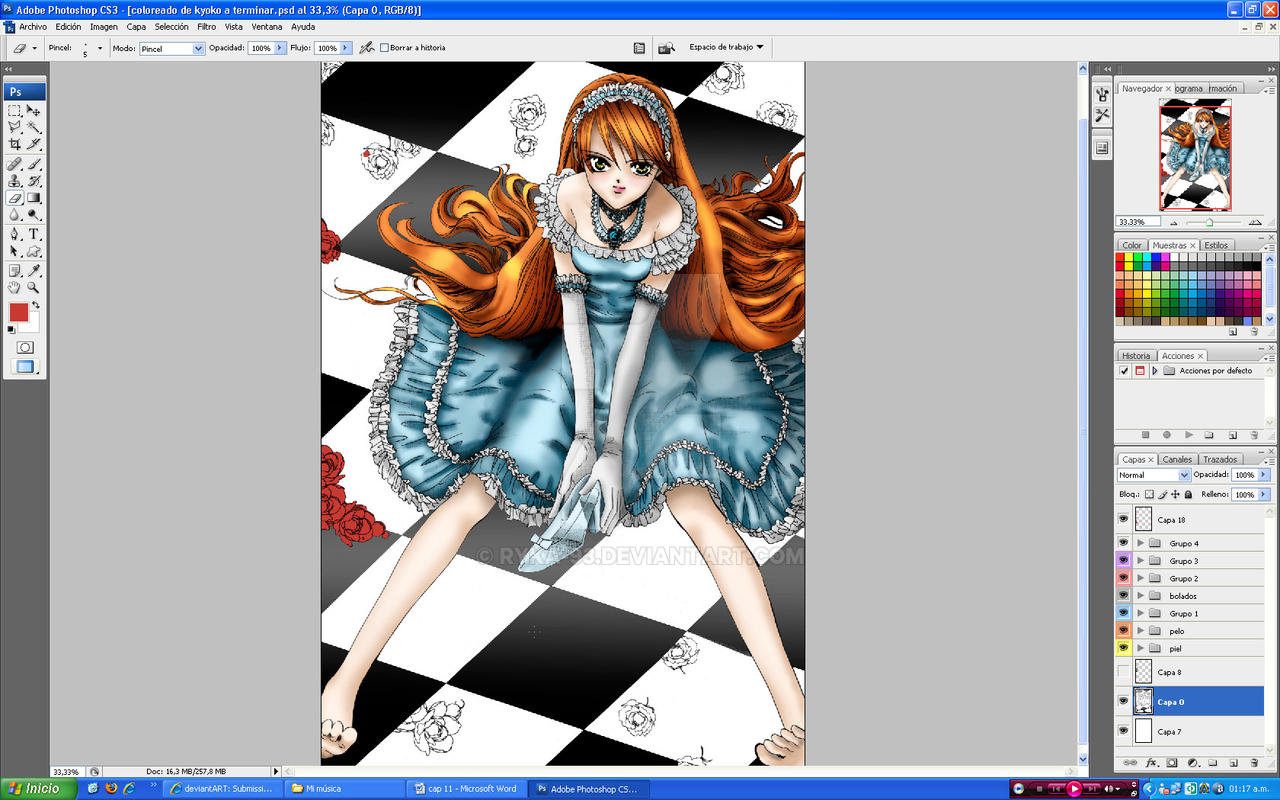Hide the bolados group
1280x800 pixels.
click(1123, 596)
